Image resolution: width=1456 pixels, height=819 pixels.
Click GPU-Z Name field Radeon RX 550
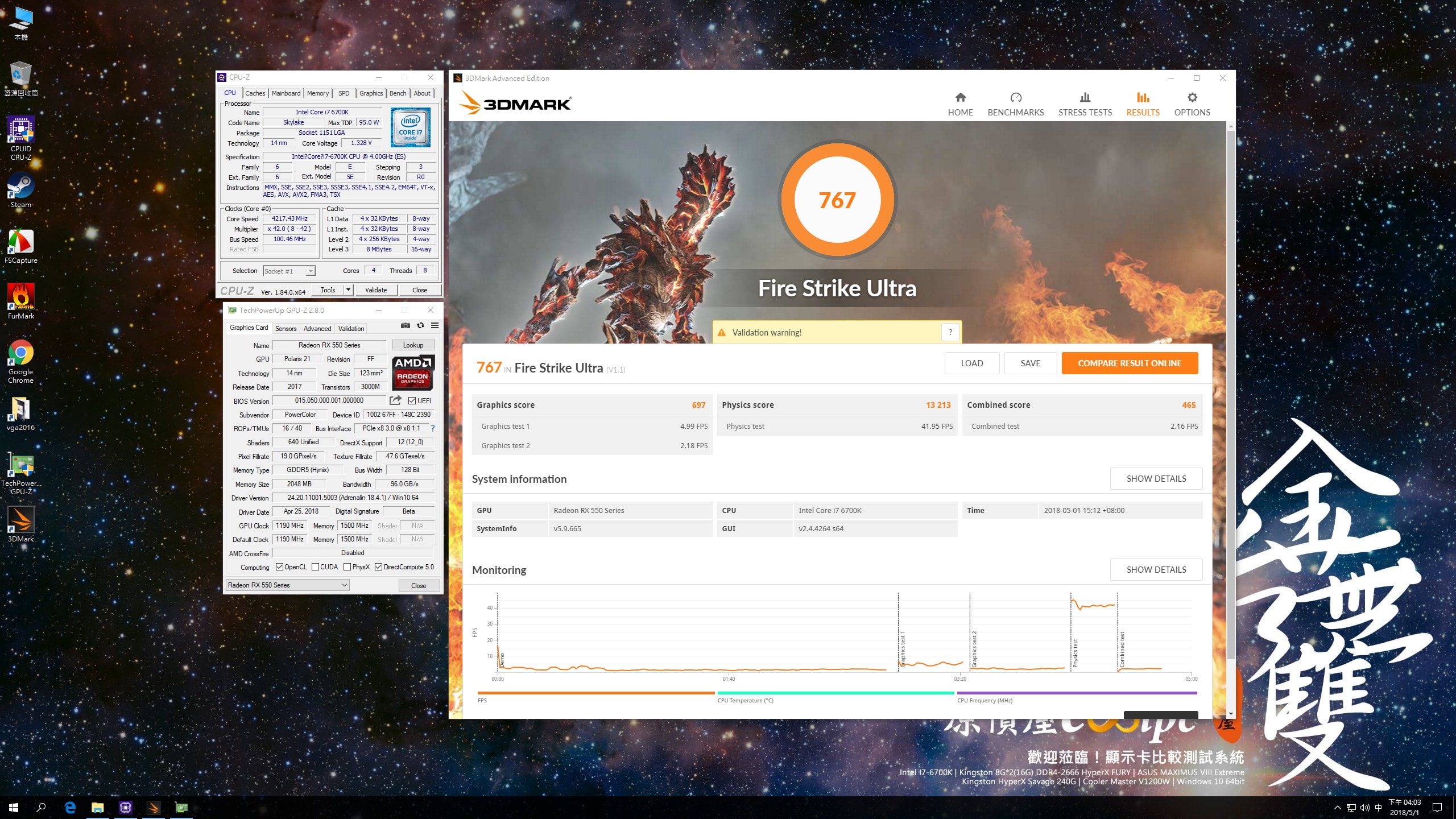[x=329, y=345]
